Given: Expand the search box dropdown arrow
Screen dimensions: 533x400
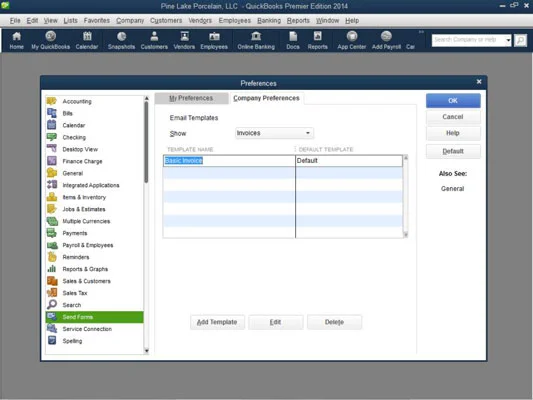Looking at the screenshot, I should [508, 40].
